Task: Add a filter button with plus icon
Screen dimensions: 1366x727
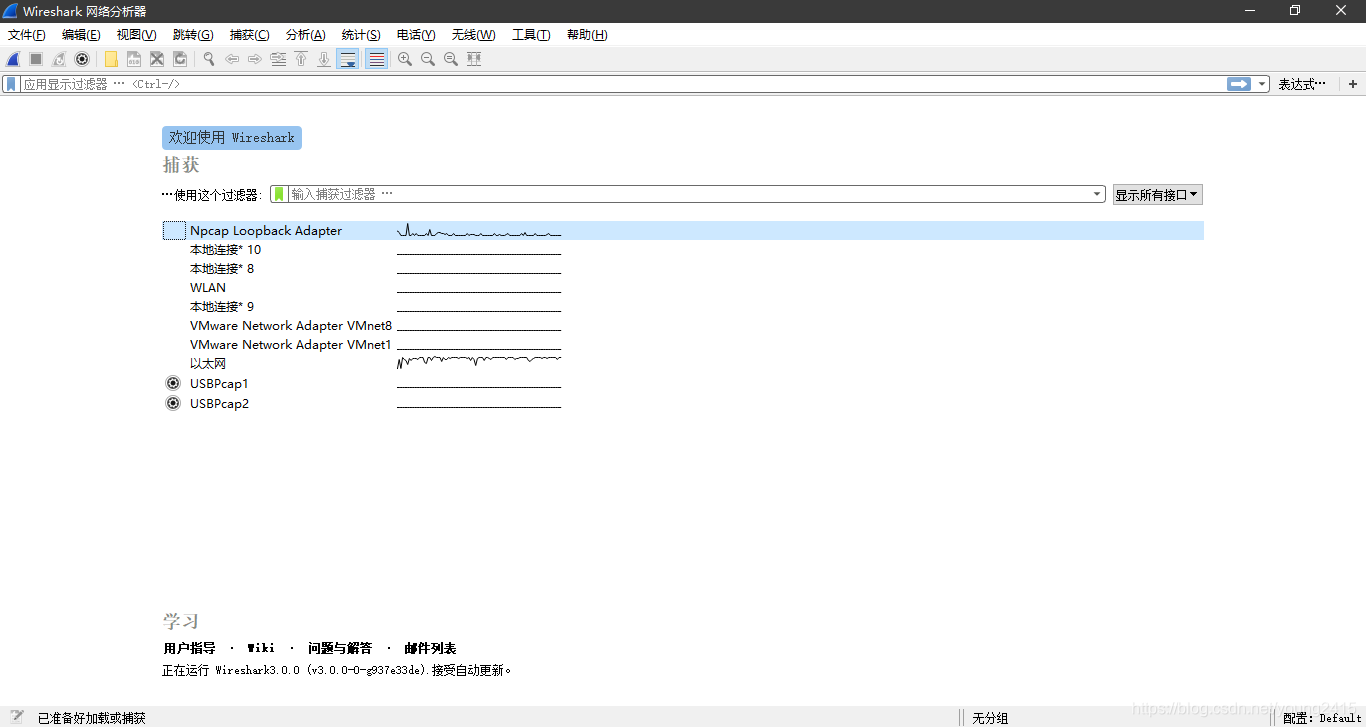Action: point(1353,84)
